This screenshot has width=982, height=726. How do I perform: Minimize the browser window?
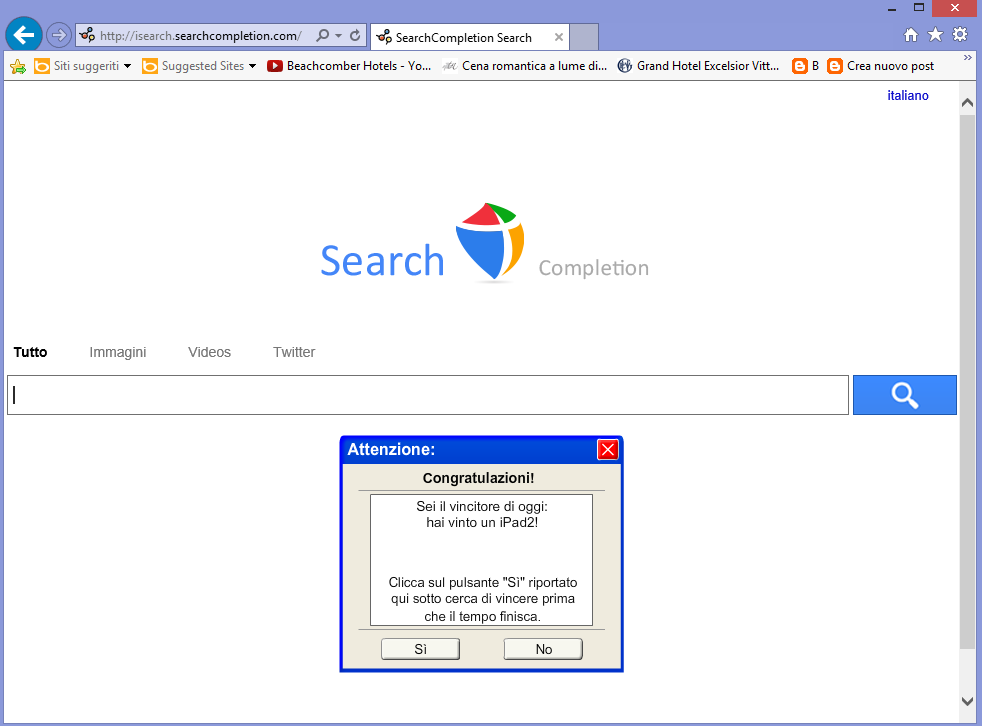(x=892, y=9)
